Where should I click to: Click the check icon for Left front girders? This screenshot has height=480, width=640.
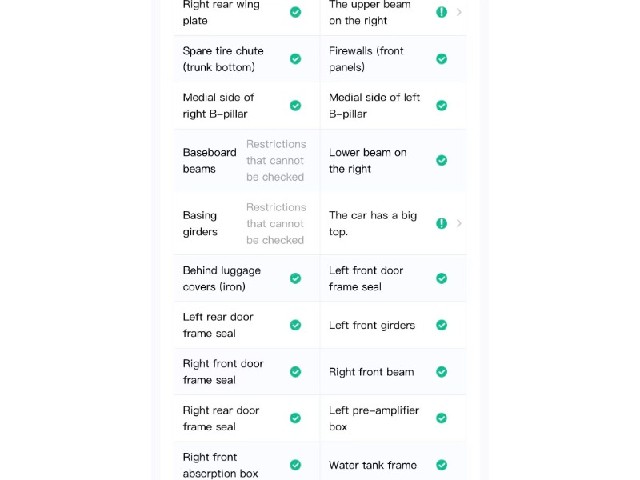[442, 325]
